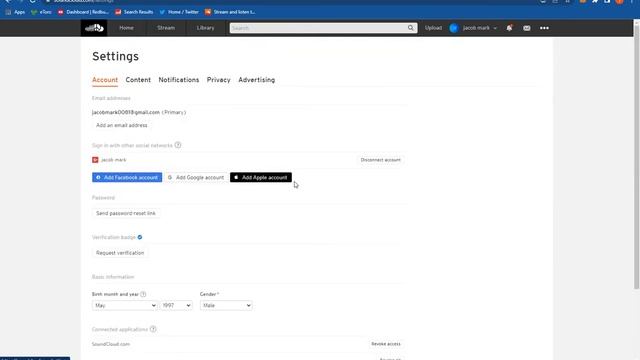
Task: Click Add Facebook account button
Action: pyautogui.click(x=127, y=178)
